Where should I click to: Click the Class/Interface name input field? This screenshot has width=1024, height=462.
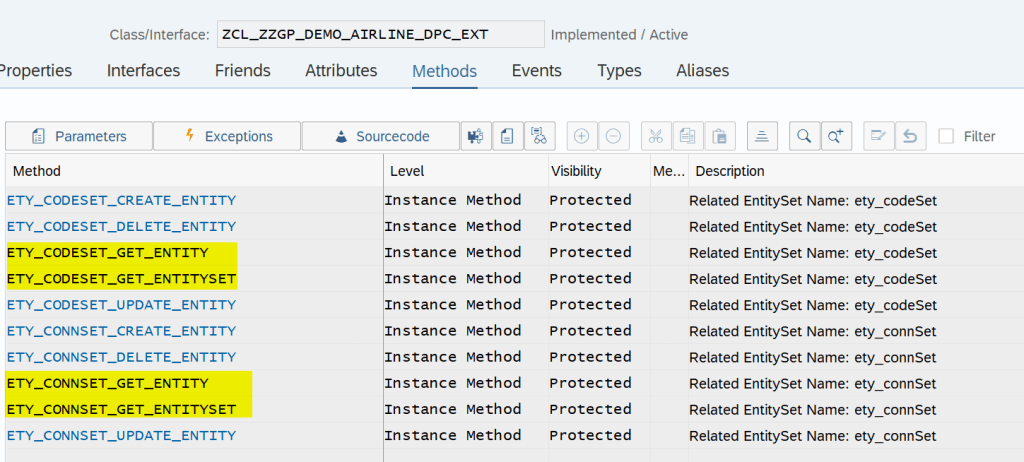tap(380, 34)
